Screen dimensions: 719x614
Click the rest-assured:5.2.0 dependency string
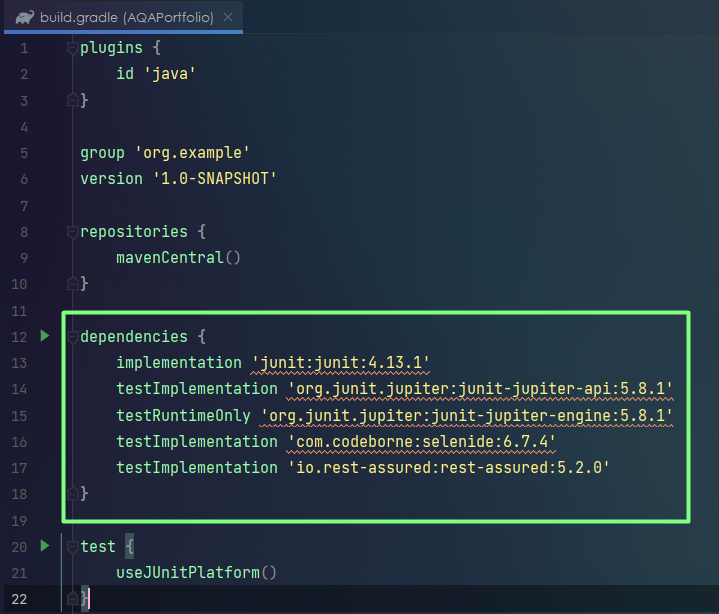coord(448,468)
